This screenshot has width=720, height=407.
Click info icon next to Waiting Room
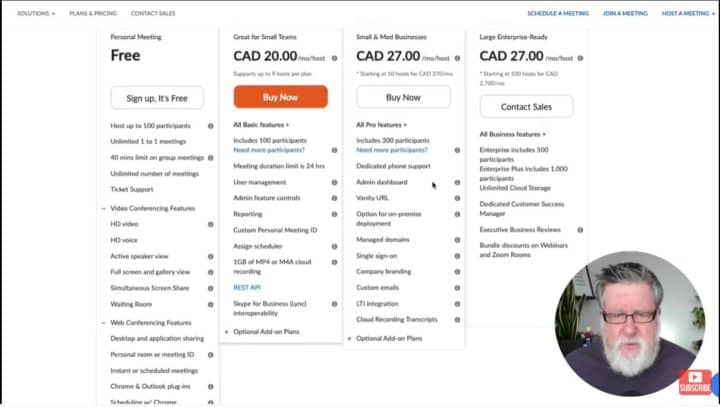211,304
